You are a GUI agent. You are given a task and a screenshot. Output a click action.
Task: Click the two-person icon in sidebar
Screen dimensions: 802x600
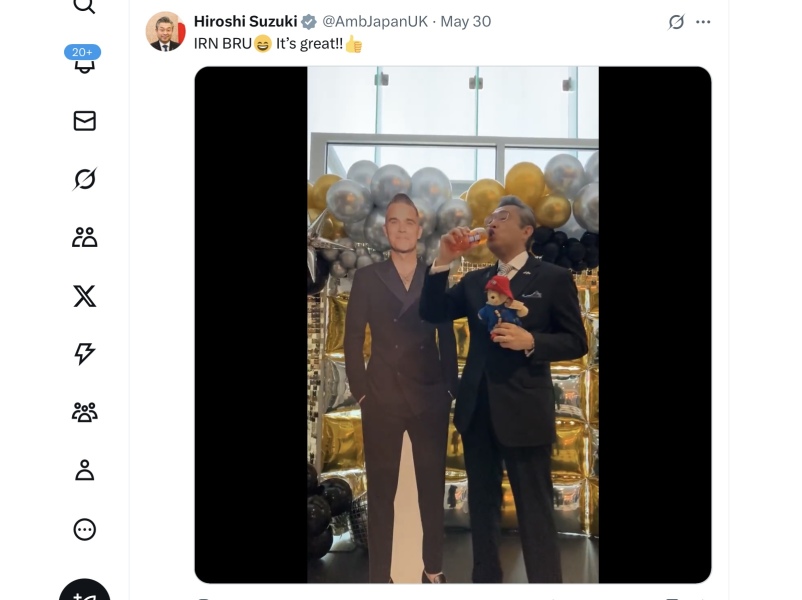pos(84,237)
